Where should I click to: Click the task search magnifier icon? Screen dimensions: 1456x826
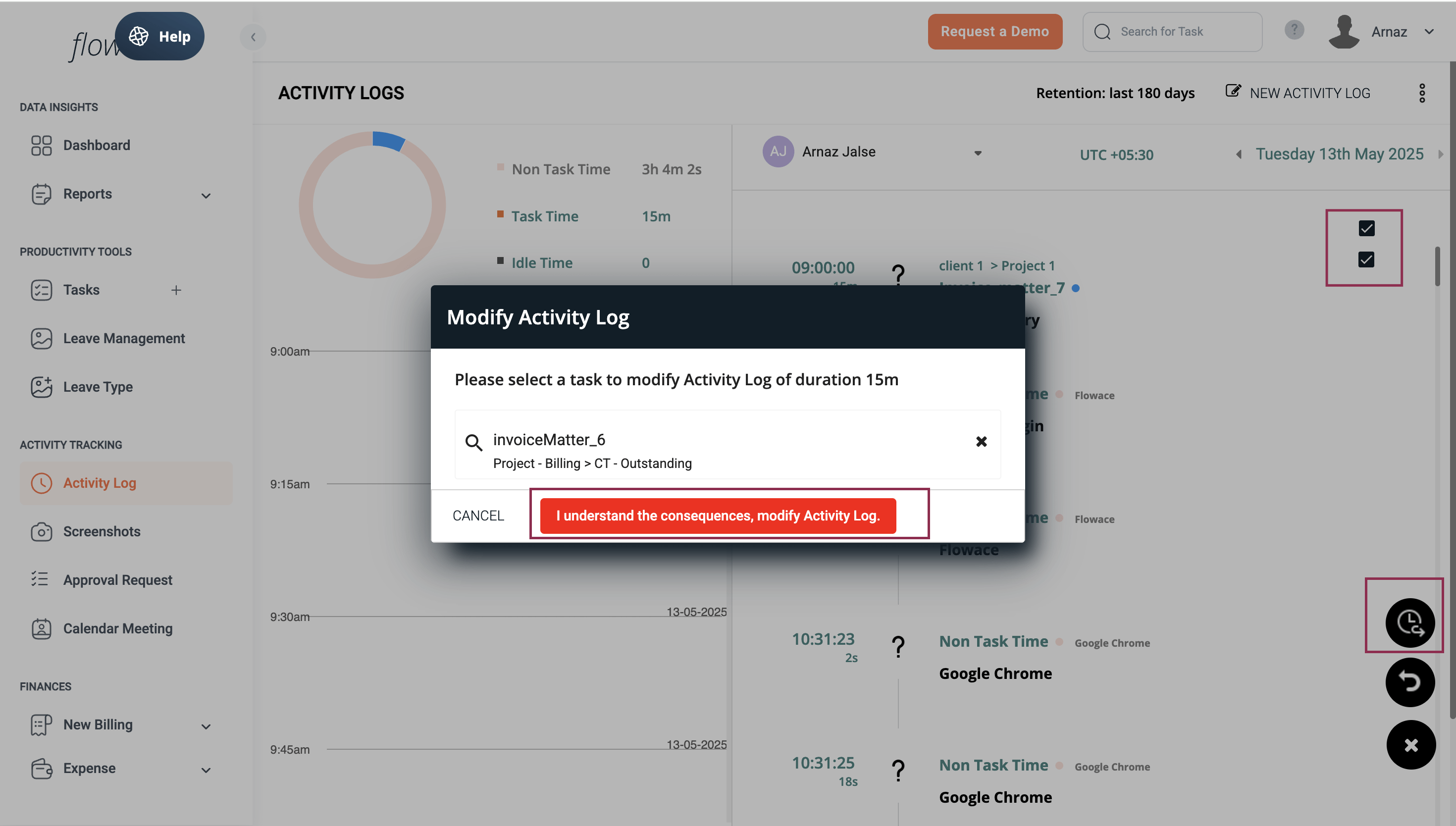(473, 443)
